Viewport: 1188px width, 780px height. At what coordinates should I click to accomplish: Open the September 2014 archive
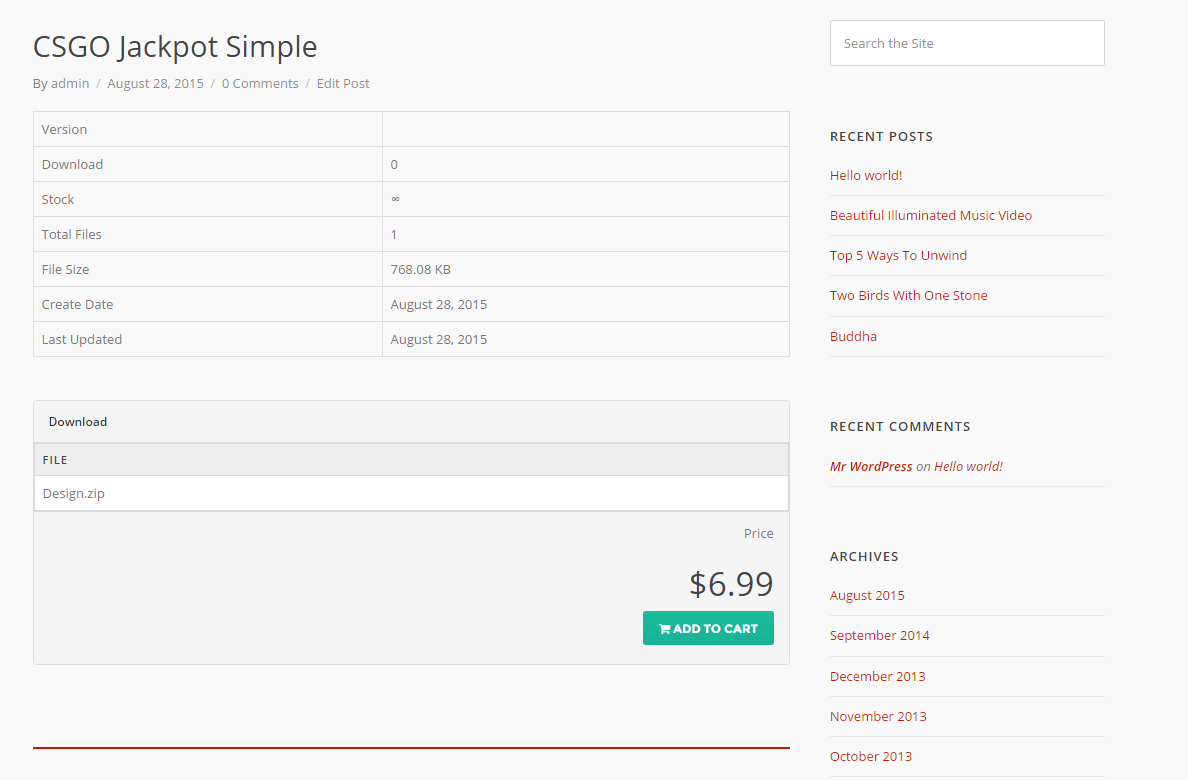(879, 635)
